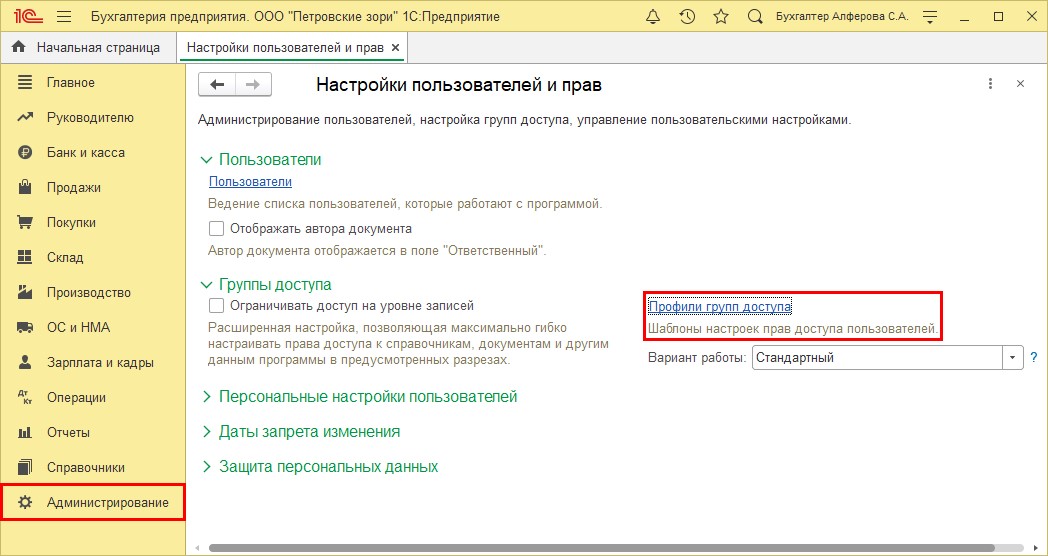Screen dimensions: 1048x556
Task: Open the main hamburger menu
Action: 63,17
